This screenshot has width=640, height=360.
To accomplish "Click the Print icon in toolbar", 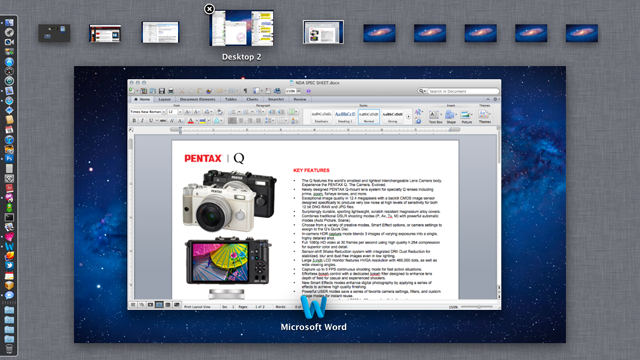I will (171, 91).
